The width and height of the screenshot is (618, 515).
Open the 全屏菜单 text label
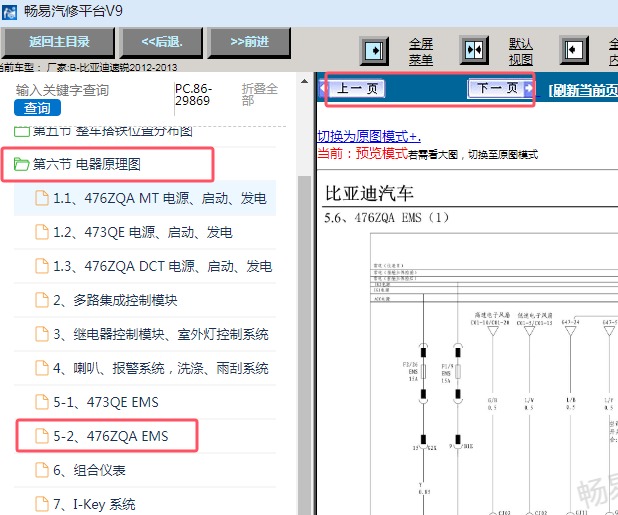pos(421,52)
